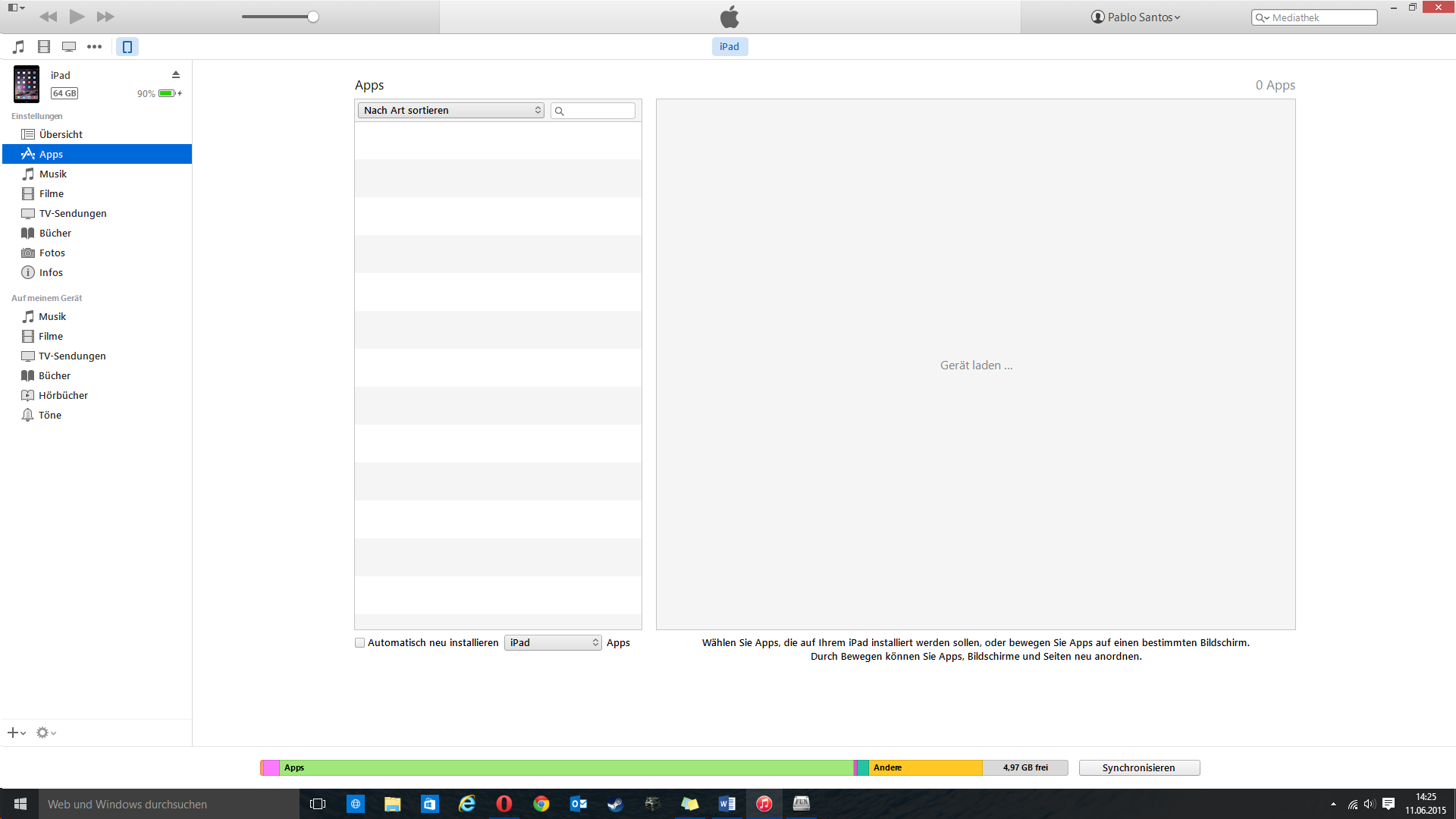Eject the iPad with eject icon
The image size is (1456, 819).
[x=176, y=74]
